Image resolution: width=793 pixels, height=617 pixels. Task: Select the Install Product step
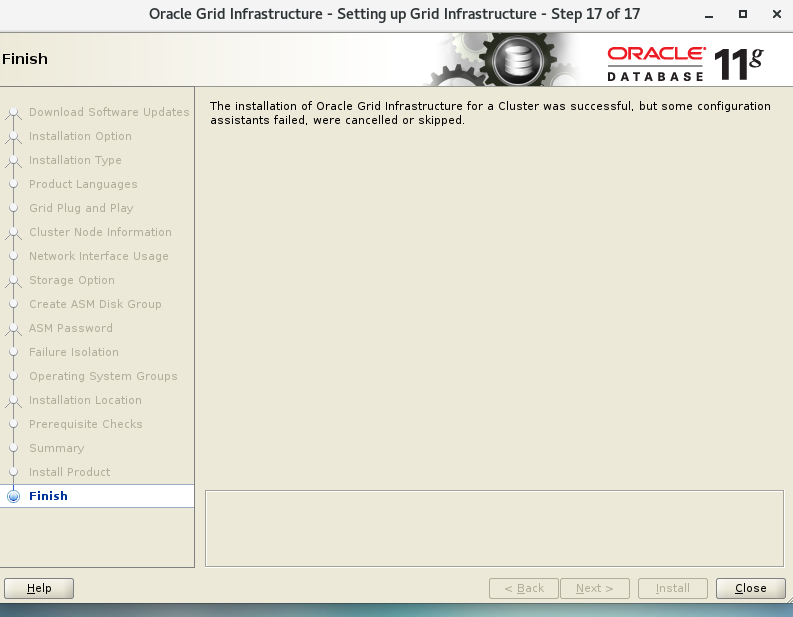click(x=69, y=472)
